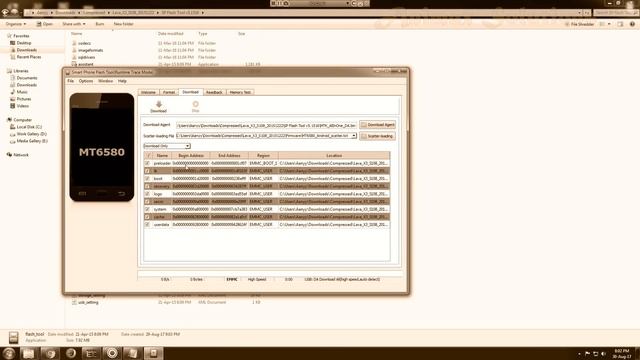
Task: Click the Explorer back navigation button
Action: 5,13
